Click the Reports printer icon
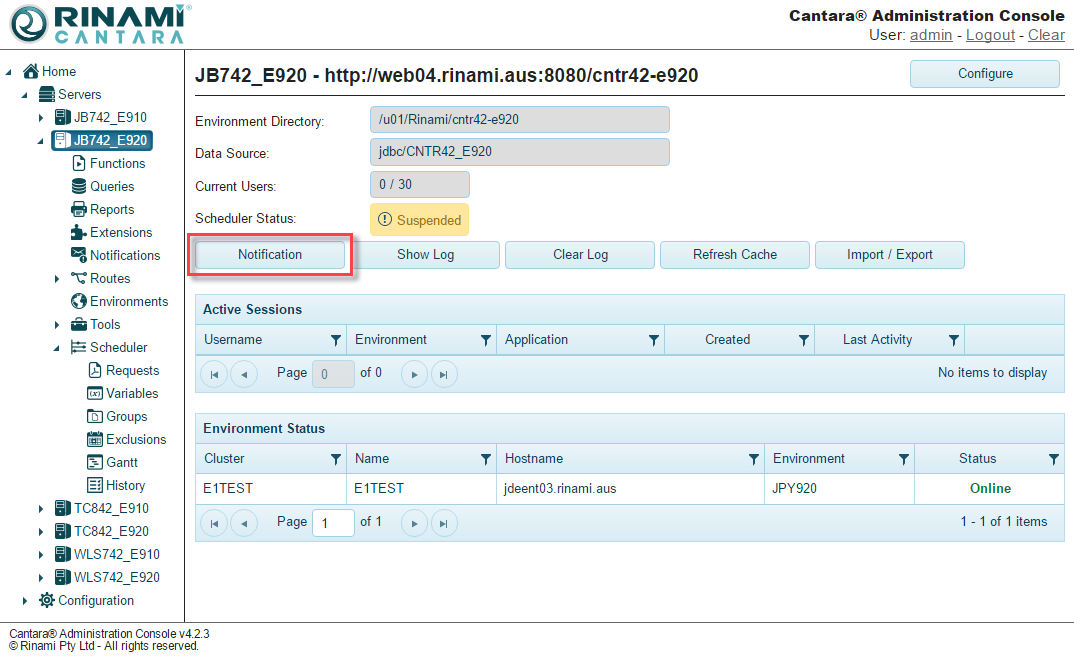This screenshot has height=672, width=1074. 79,209
